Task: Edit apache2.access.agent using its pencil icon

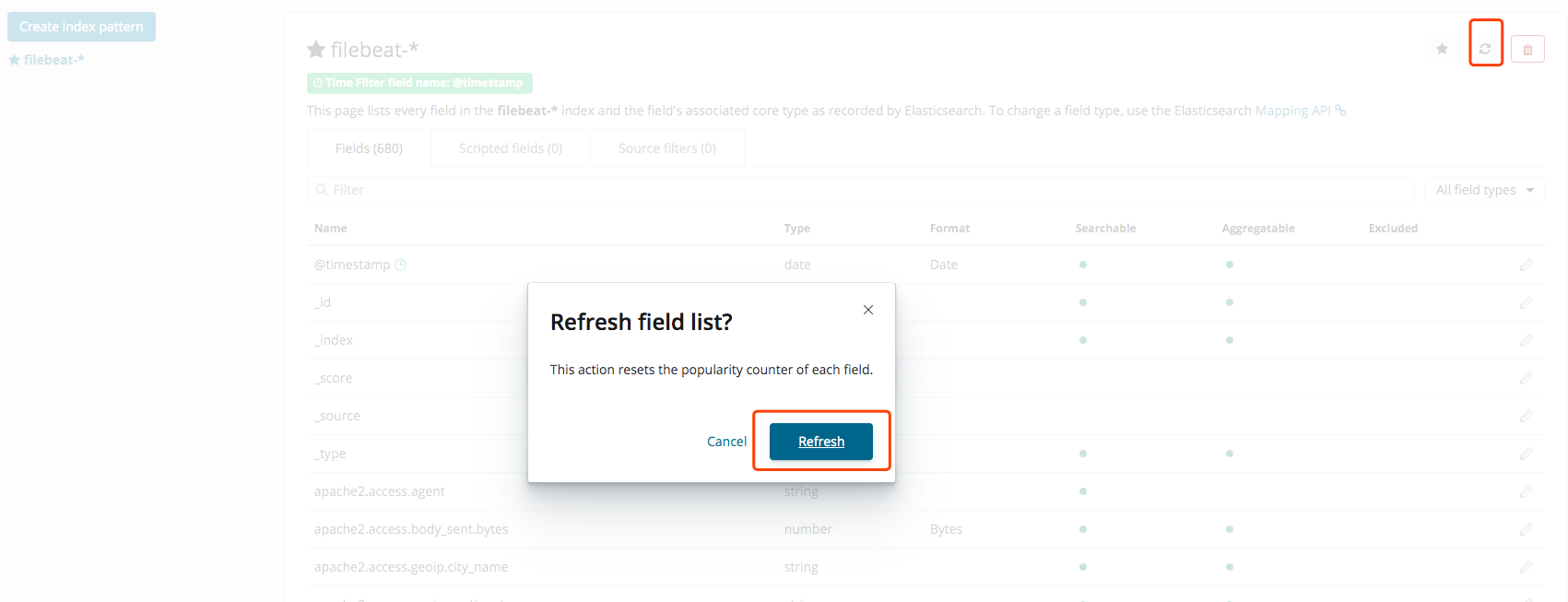Action: (1526, 491)
